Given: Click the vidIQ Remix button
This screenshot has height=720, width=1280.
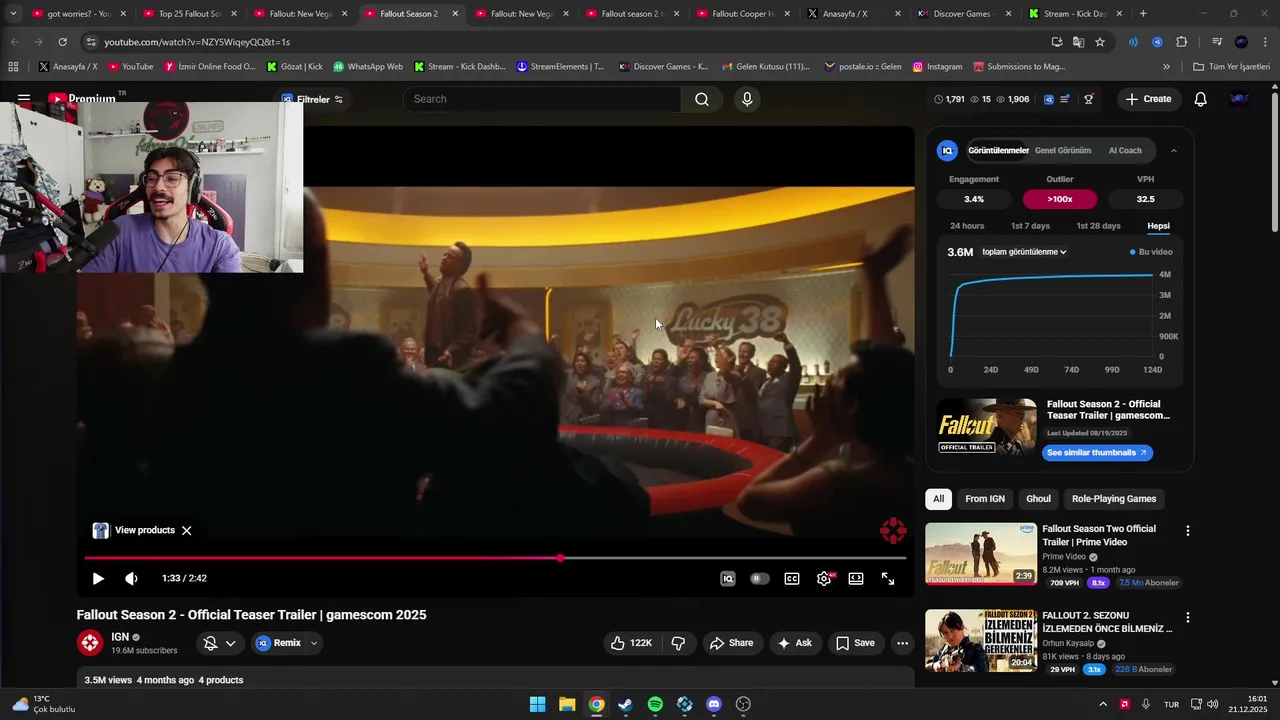Looking at the screenshot, I should 278,643.
